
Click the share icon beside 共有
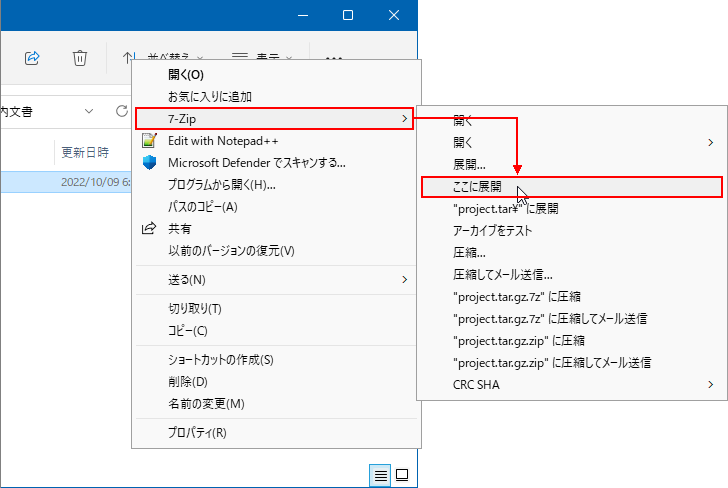(149, 228)
